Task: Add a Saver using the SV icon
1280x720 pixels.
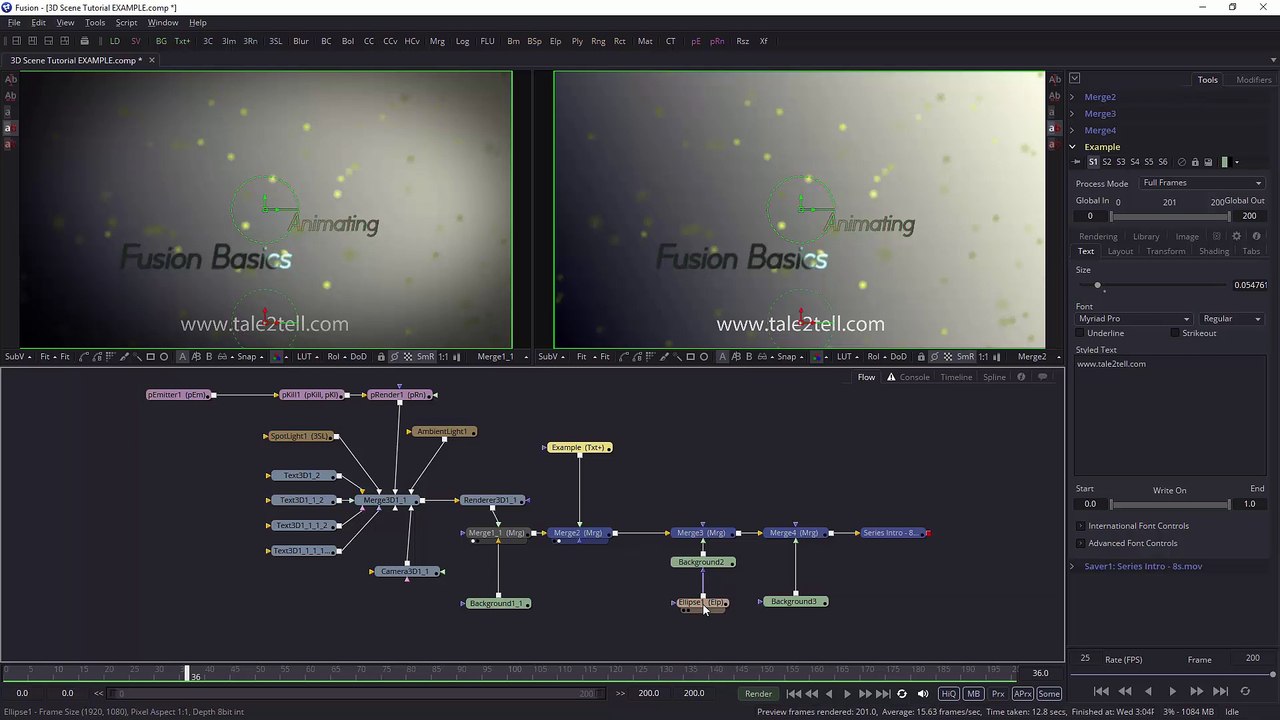Action: (136, 41)
